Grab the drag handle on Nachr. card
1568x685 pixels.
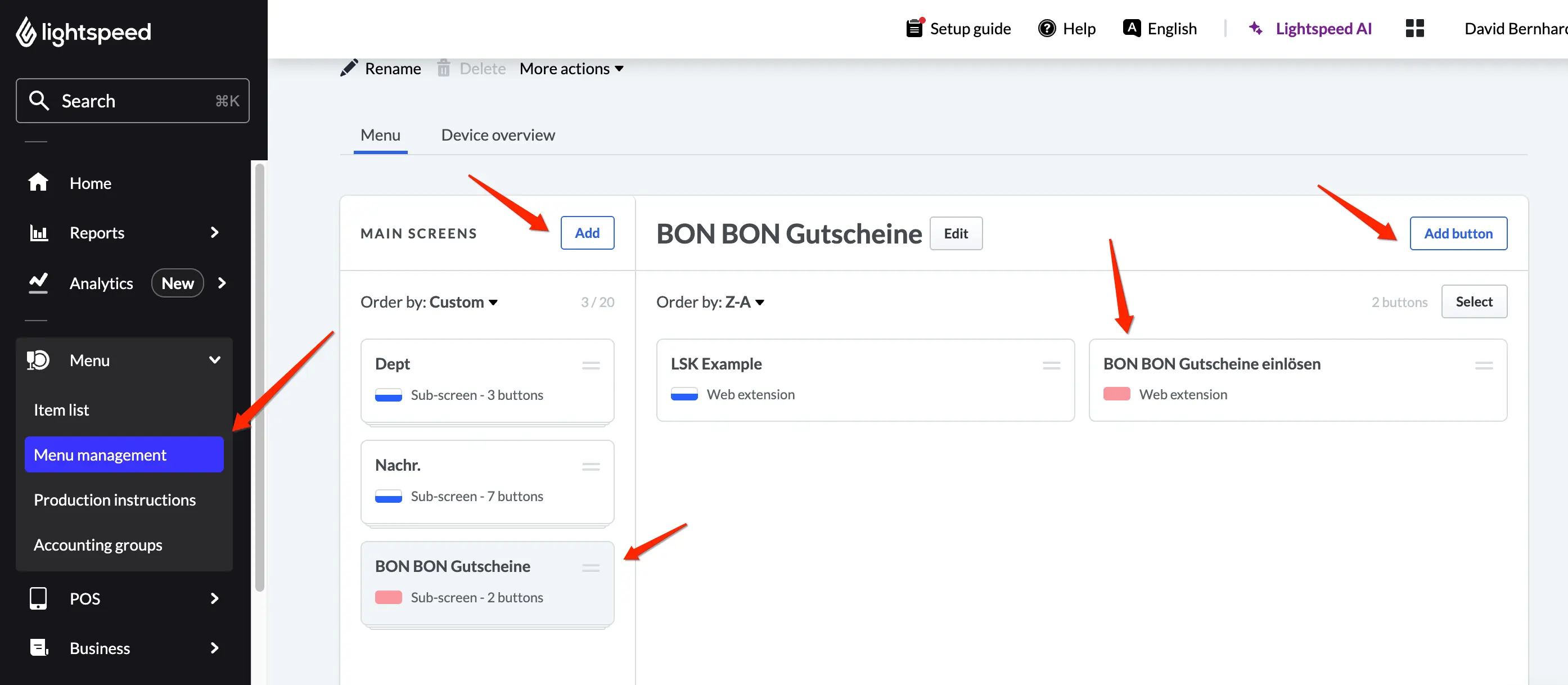tap(591, 466)
